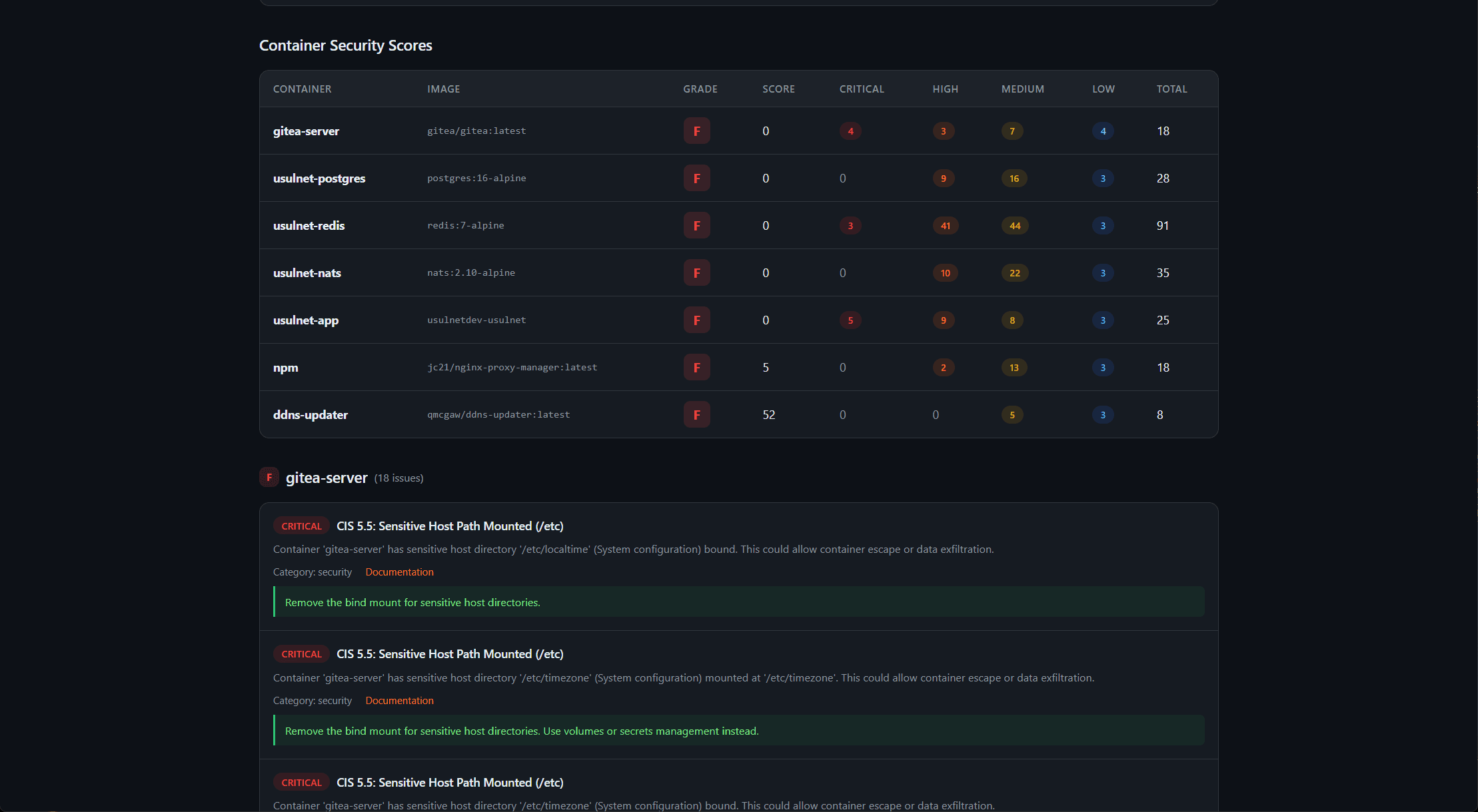The height and width of the screenshot is (812, 1478).
Task: Click the high count badge for npm container
Action: (x=944, y=367)
